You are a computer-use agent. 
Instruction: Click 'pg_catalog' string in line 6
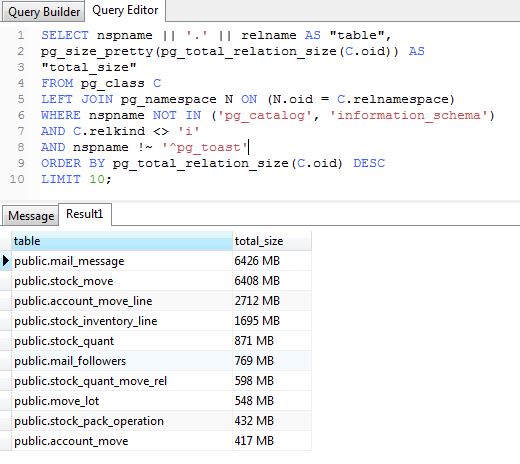(x=265, y=115)
